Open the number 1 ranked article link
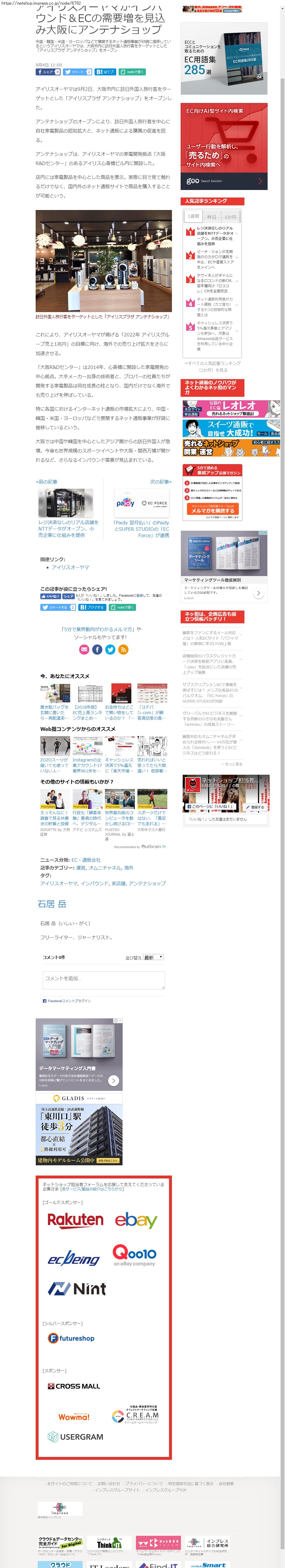 pyautogui.click(x=215, y=236)
